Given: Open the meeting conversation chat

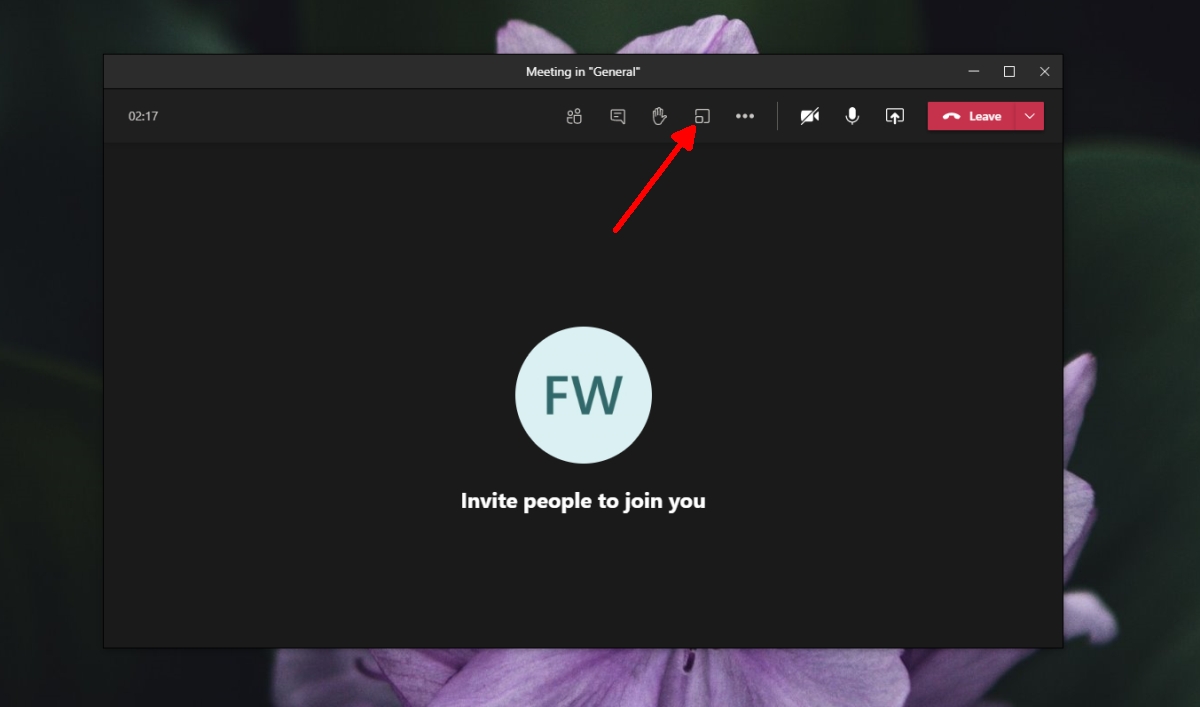Looking at the screenshot, I should coord(618,116).
